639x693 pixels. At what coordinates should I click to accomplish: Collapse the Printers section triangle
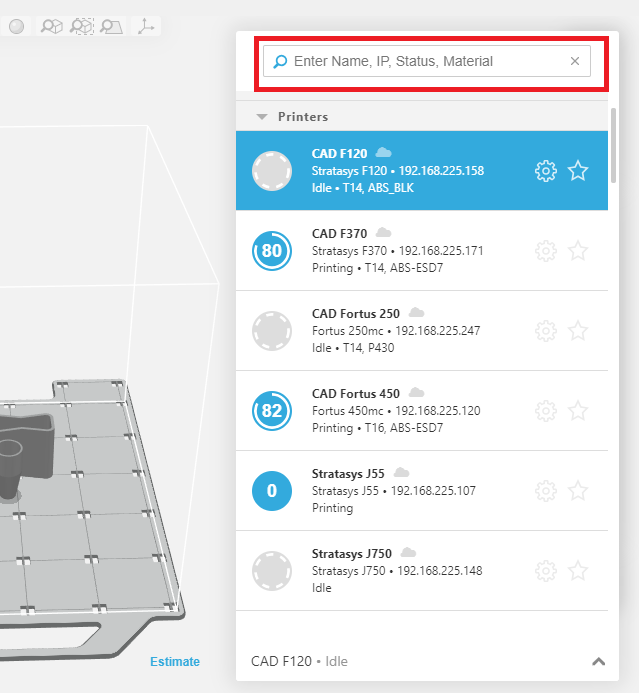click(262, 117)
